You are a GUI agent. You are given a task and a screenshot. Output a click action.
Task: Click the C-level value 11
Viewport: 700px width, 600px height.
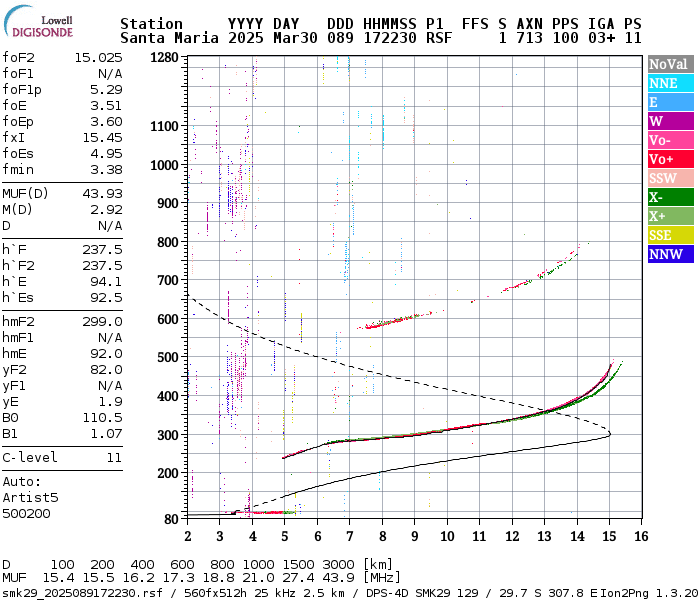[114, 458]
